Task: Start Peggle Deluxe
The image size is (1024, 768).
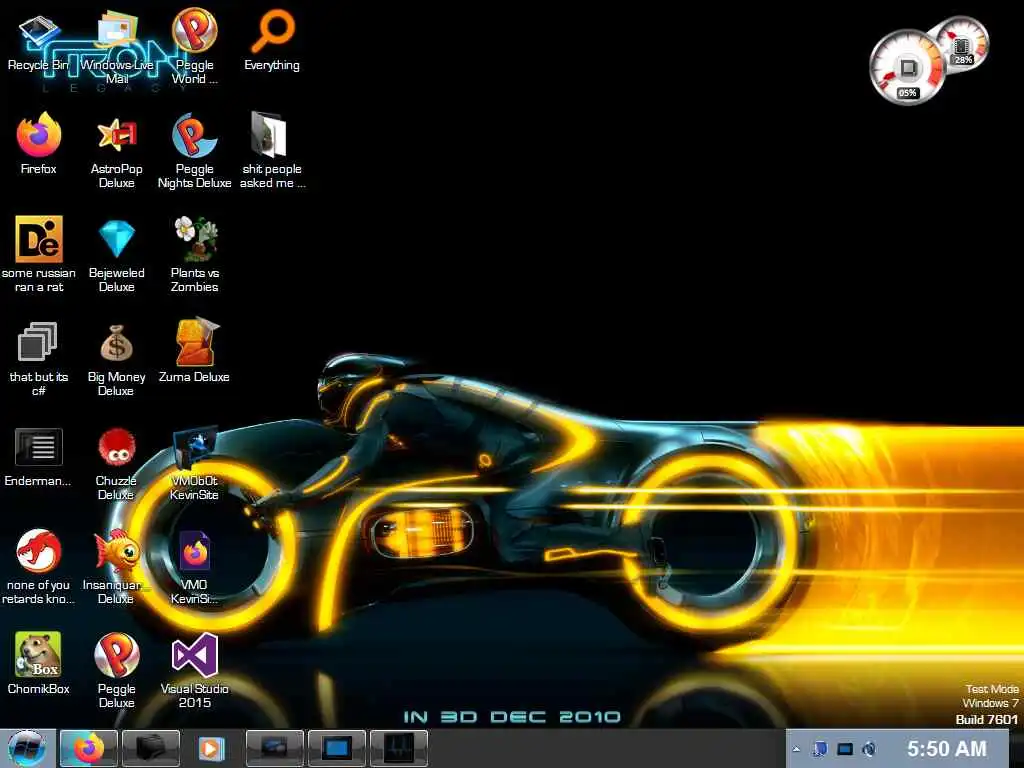Action: 116,671
